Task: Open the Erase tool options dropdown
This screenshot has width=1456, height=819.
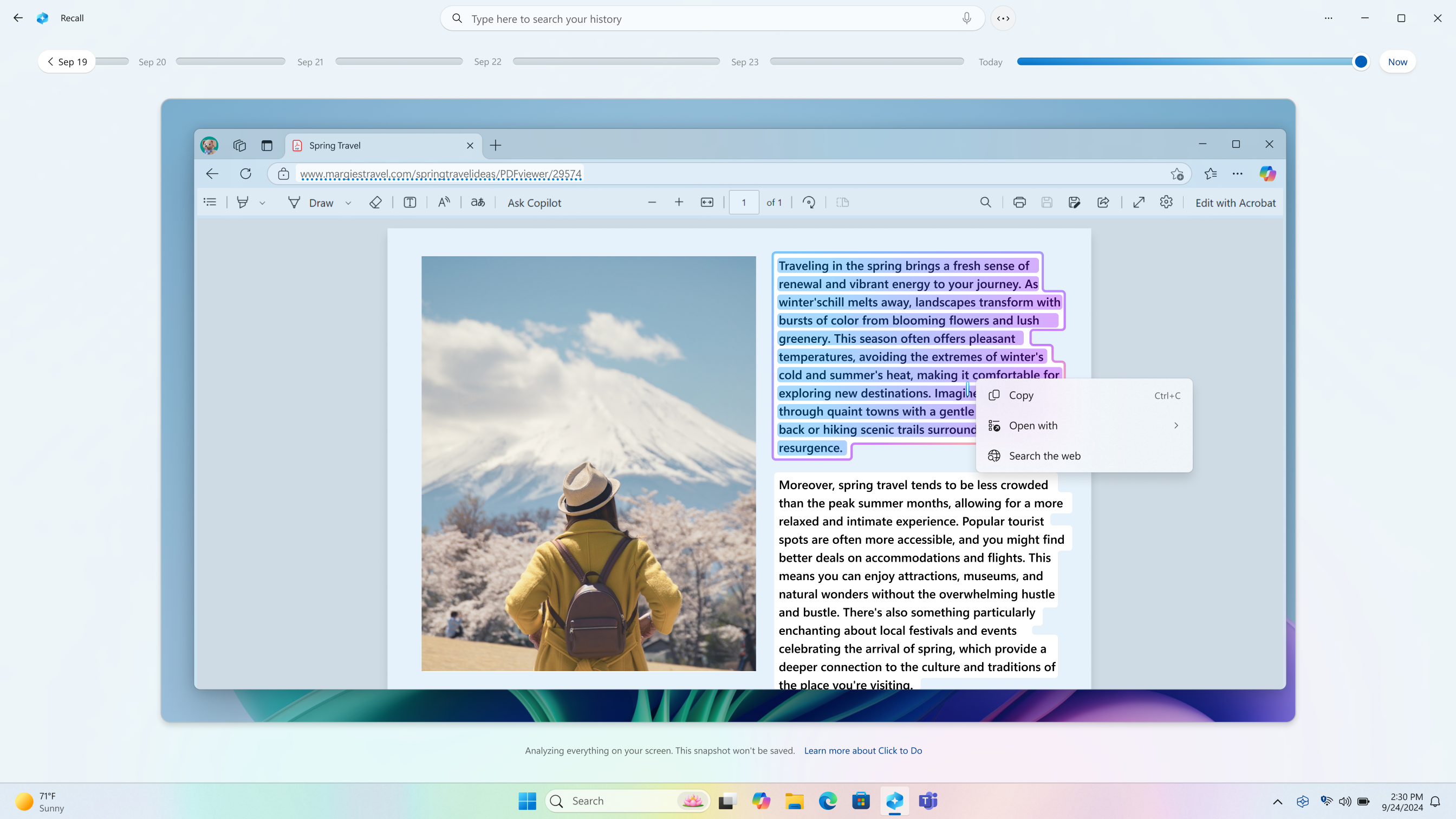Action: point(375,202)
